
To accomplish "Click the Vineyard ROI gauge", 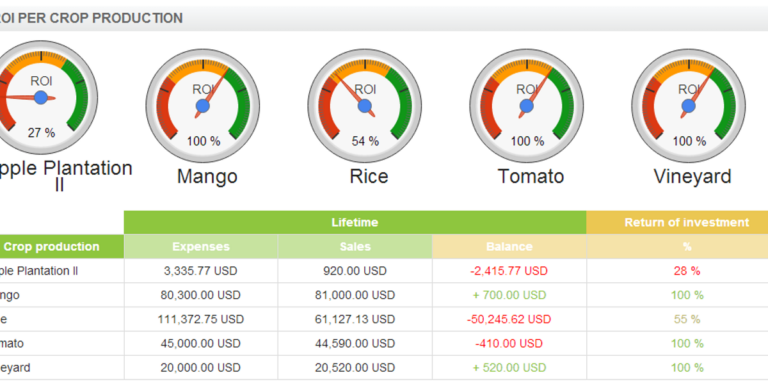I will pyautogui.click(x=689, y=106).
